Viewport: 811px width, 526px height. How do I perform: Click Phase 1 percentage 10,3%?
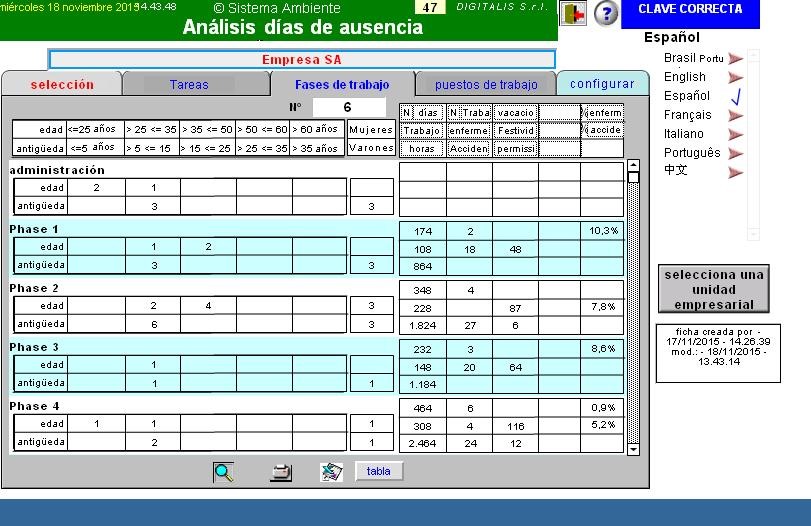coord(603,230)
